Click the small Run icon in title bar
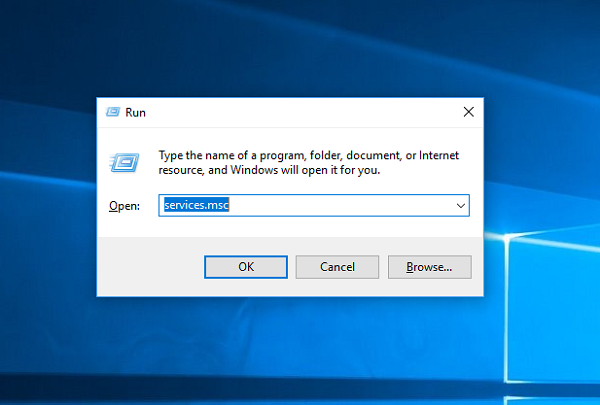 pos(112,113)
